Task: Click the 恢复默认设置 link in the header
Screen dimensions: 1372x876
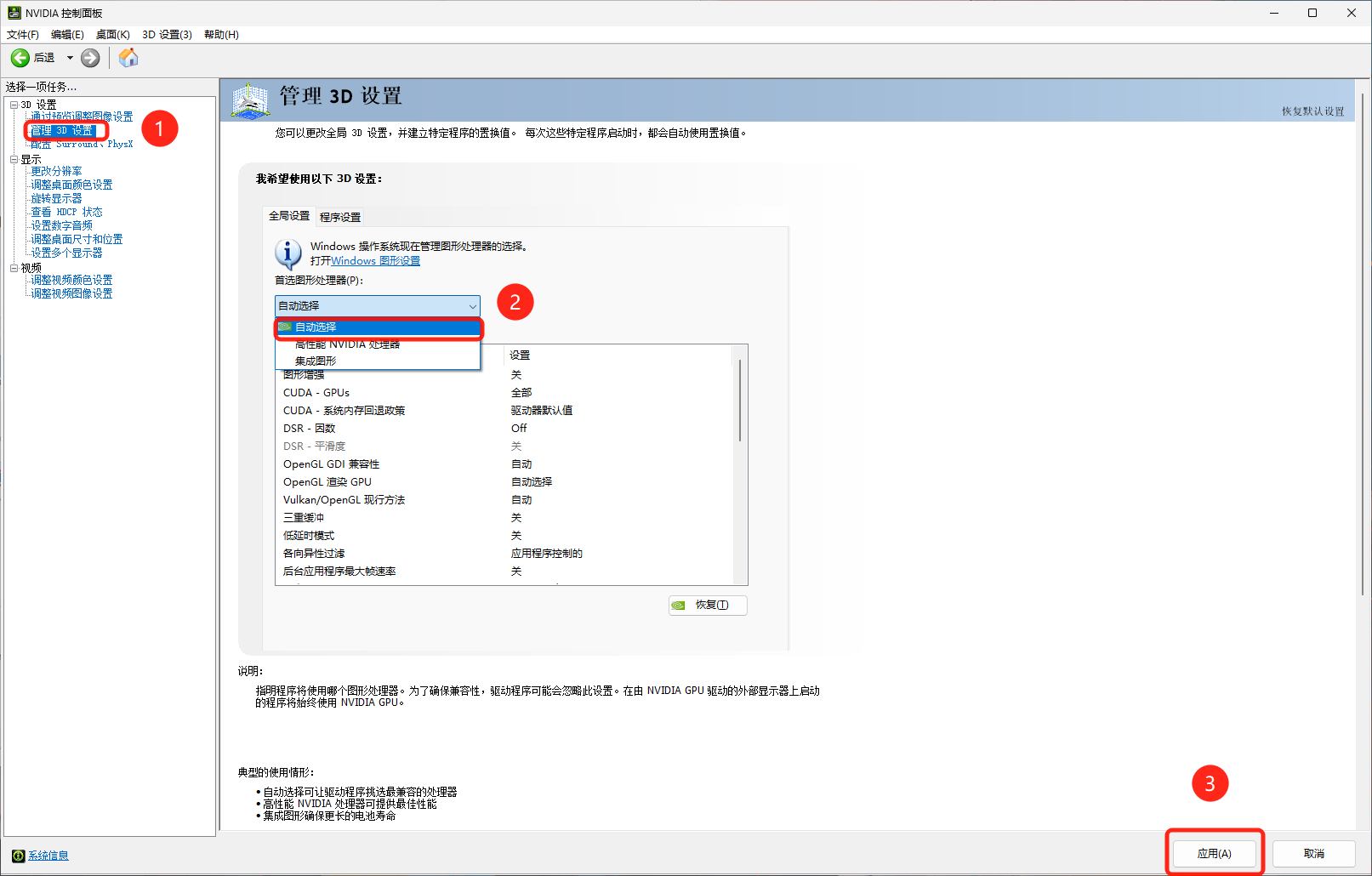Action: [1313, 111]
